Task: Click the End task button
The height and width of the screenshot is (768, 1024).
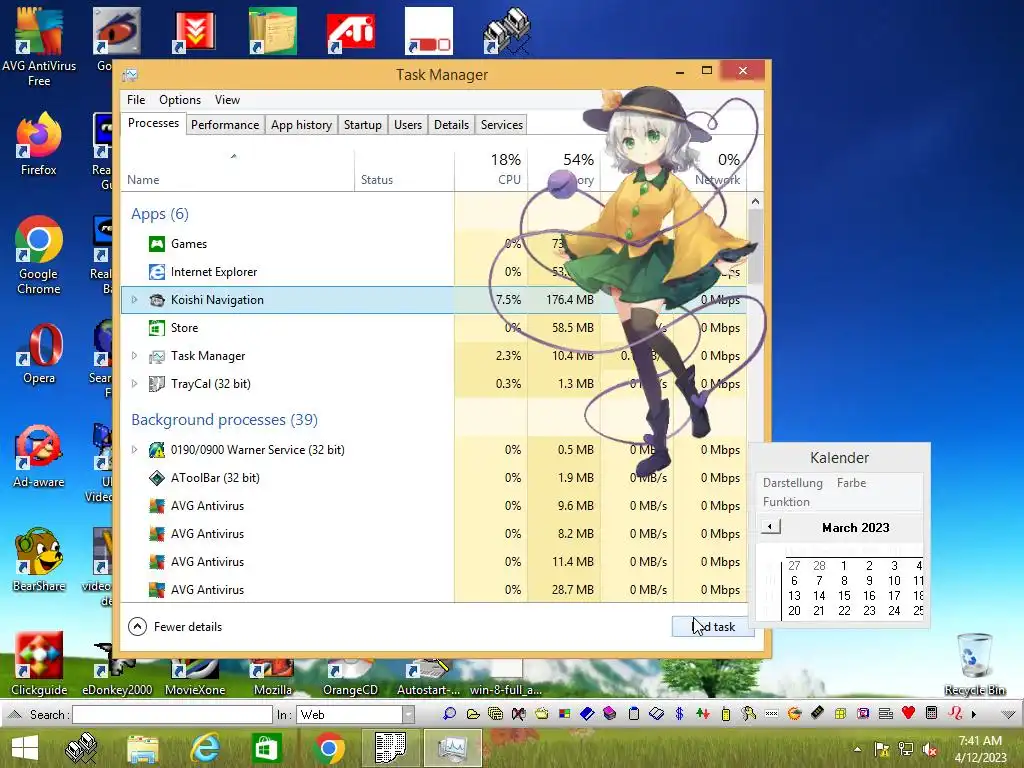Action: click(713, 627)
